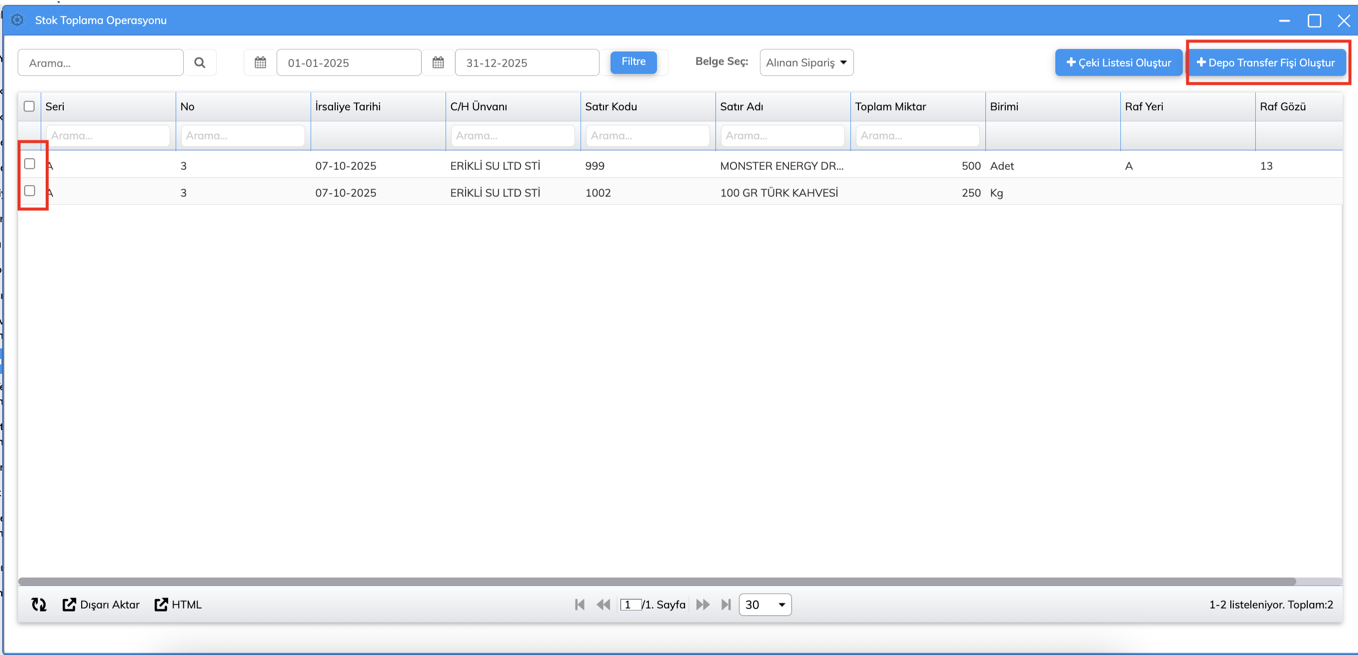Sort by the Toplam Miktar column header
The width and height of the screenshot is (1358, 655).
point(890,106)
